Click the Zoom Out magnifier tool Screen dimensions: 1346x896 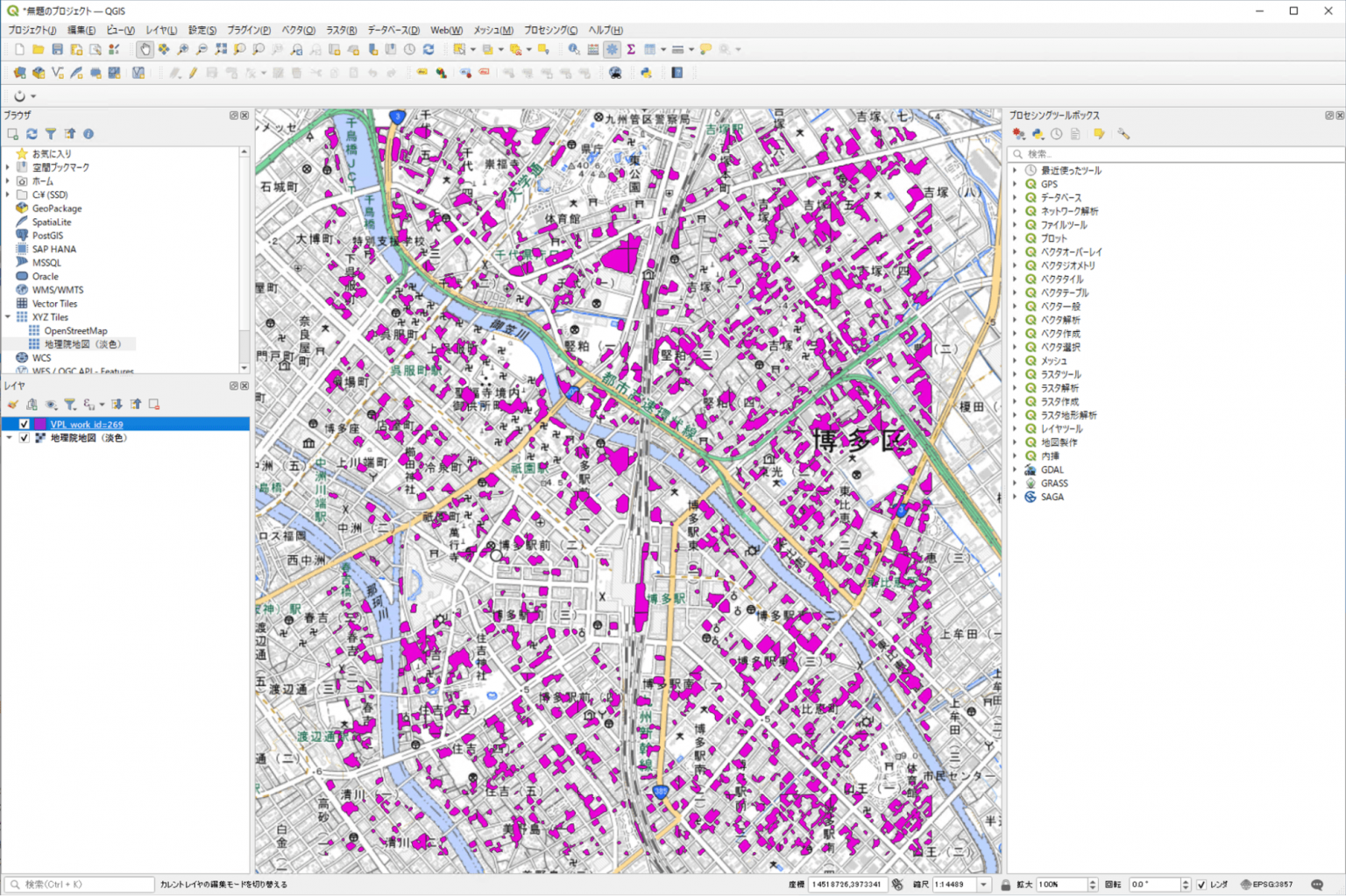click(x=202, y=50)
